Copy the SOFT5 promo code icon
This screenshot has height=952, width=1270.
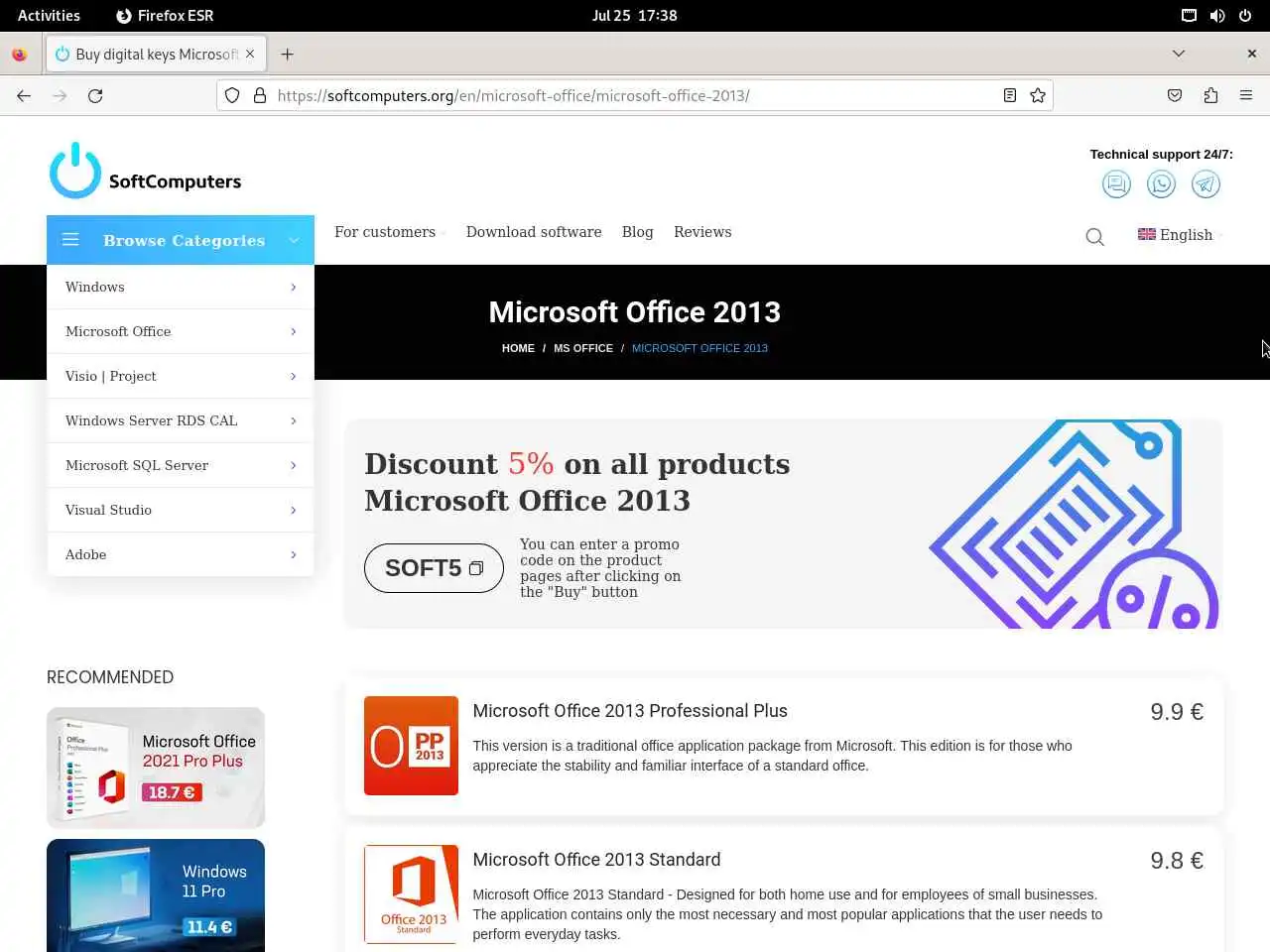pyautogui.click(x=476, y=568)
